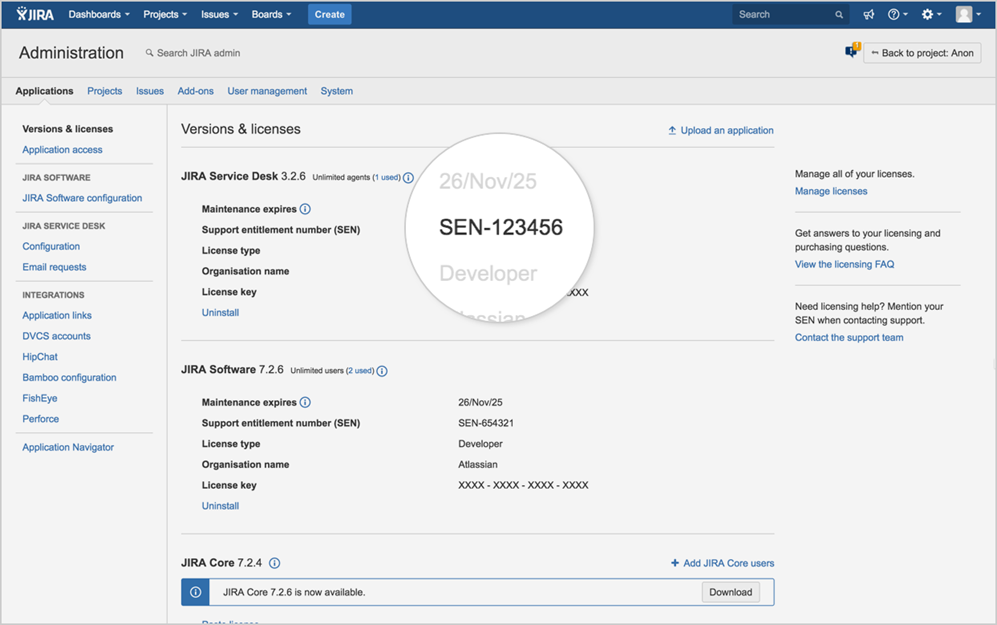The height and width of the screenshot is (625, 997).
Task: Click the JIRA logo in header
Action: coord(35,14)
